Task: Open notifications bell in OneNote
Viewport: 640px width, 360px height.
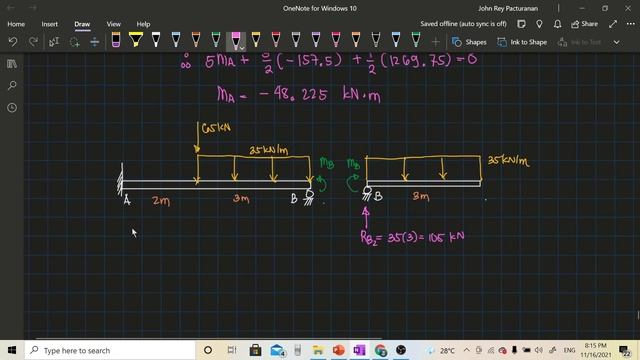Action: tap(557, 24)
